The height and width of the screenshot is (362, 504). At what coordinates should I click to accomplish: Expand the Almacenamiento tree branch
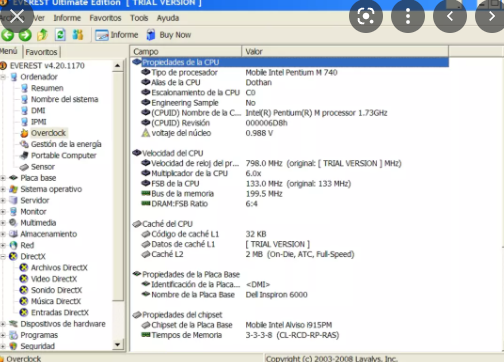(3, 234)
